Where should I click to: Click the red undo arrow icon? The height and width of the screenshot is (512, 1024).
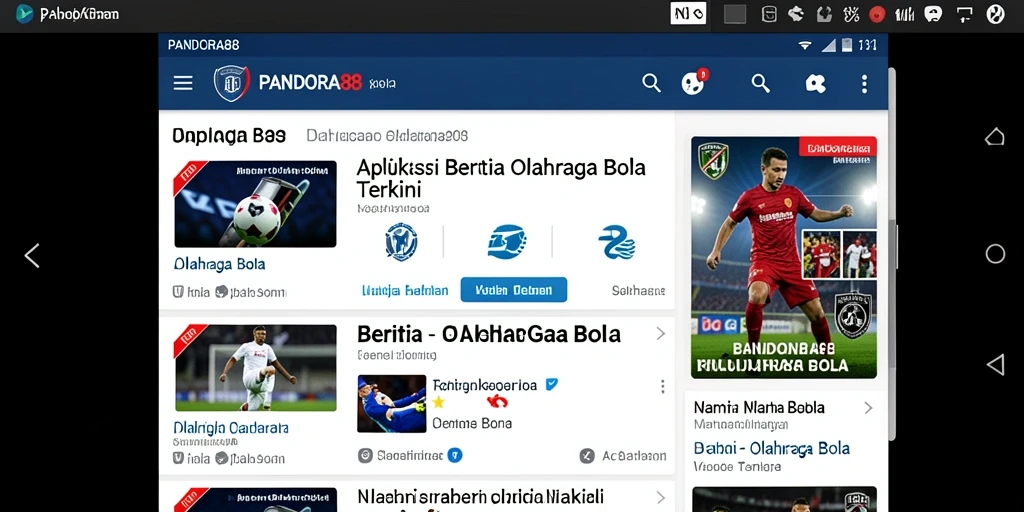coord(498,402)
